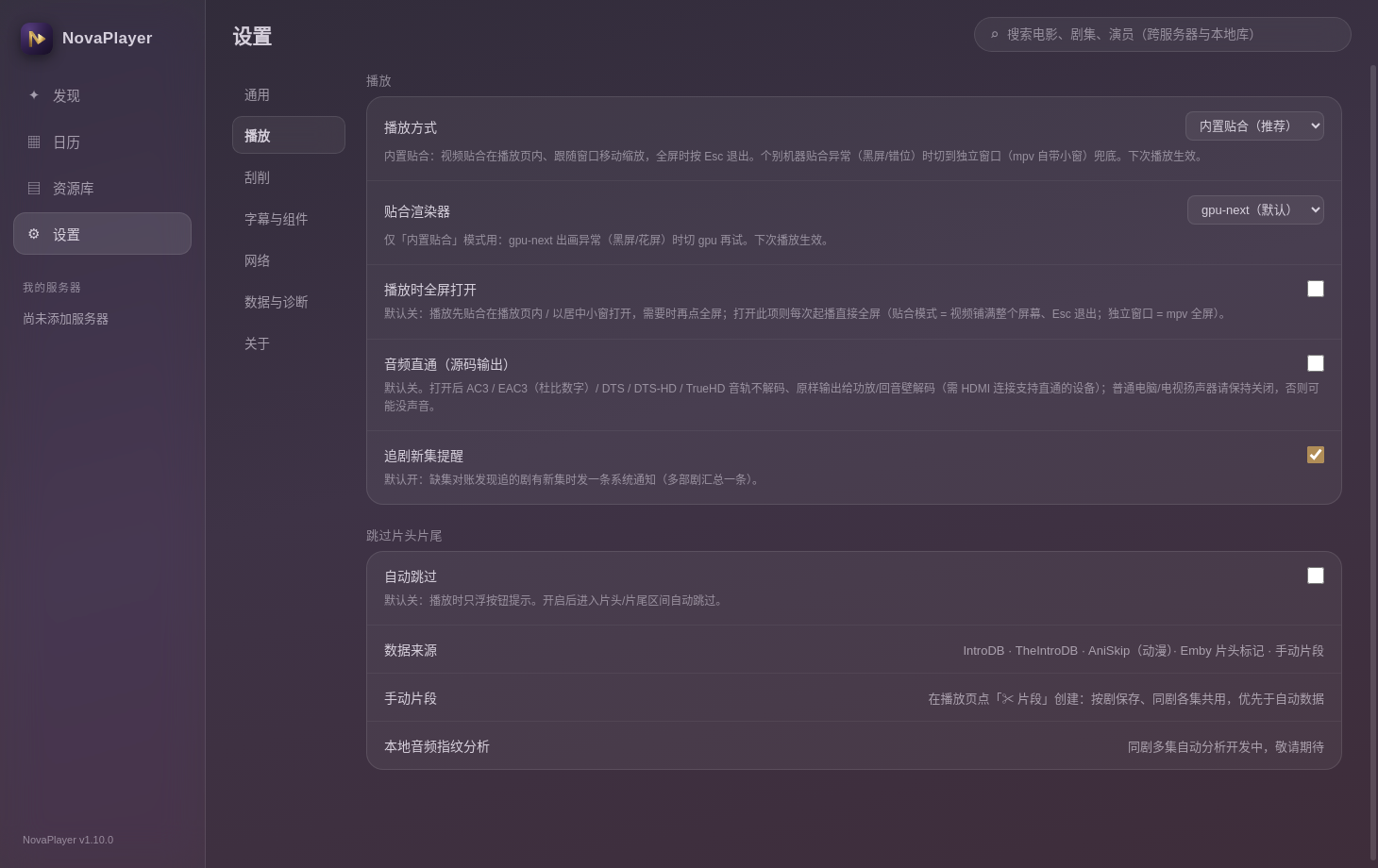Click 尚未添加服务器 text in sidebar
The height and width of the screenshot is (868, 1378).
[x=65, y=319]
